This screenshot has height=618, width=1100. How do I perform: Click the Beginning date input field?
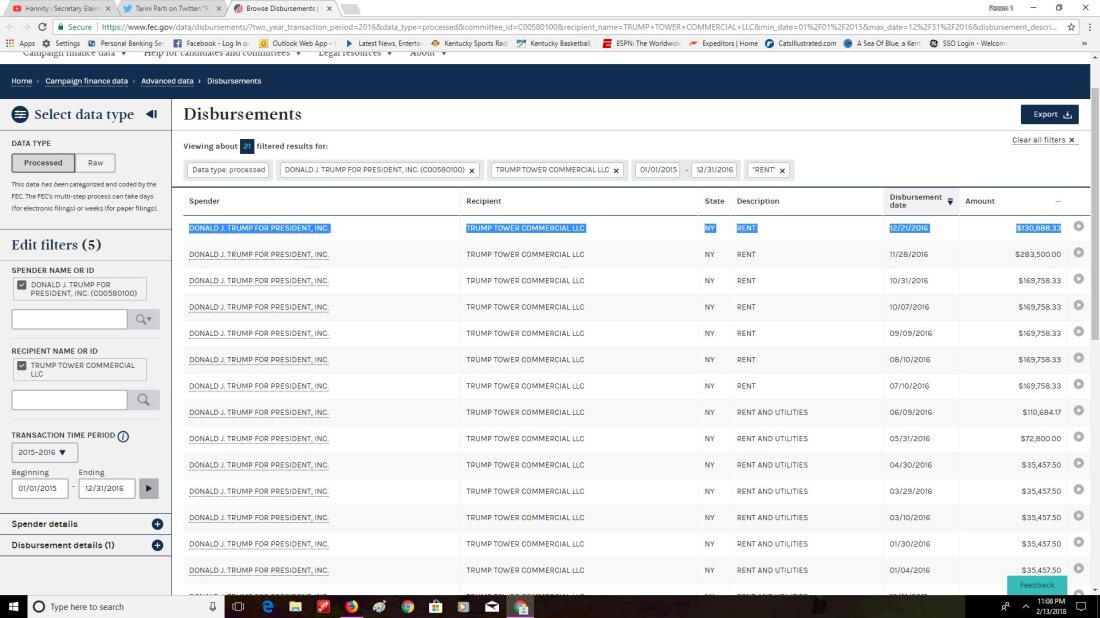(40, 488)
